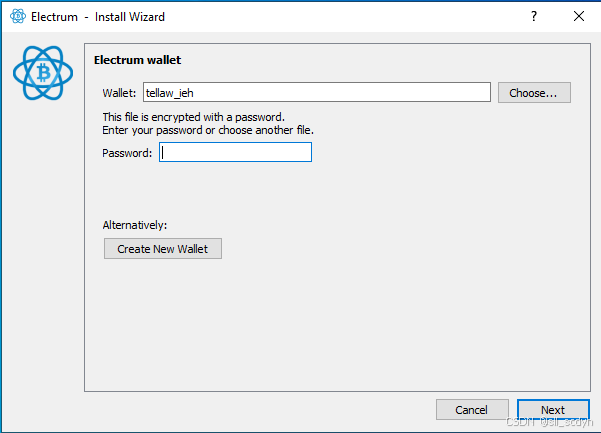Click the Create New Wallet button
This screenshot has width=601, height=433.
pos(163,249)
